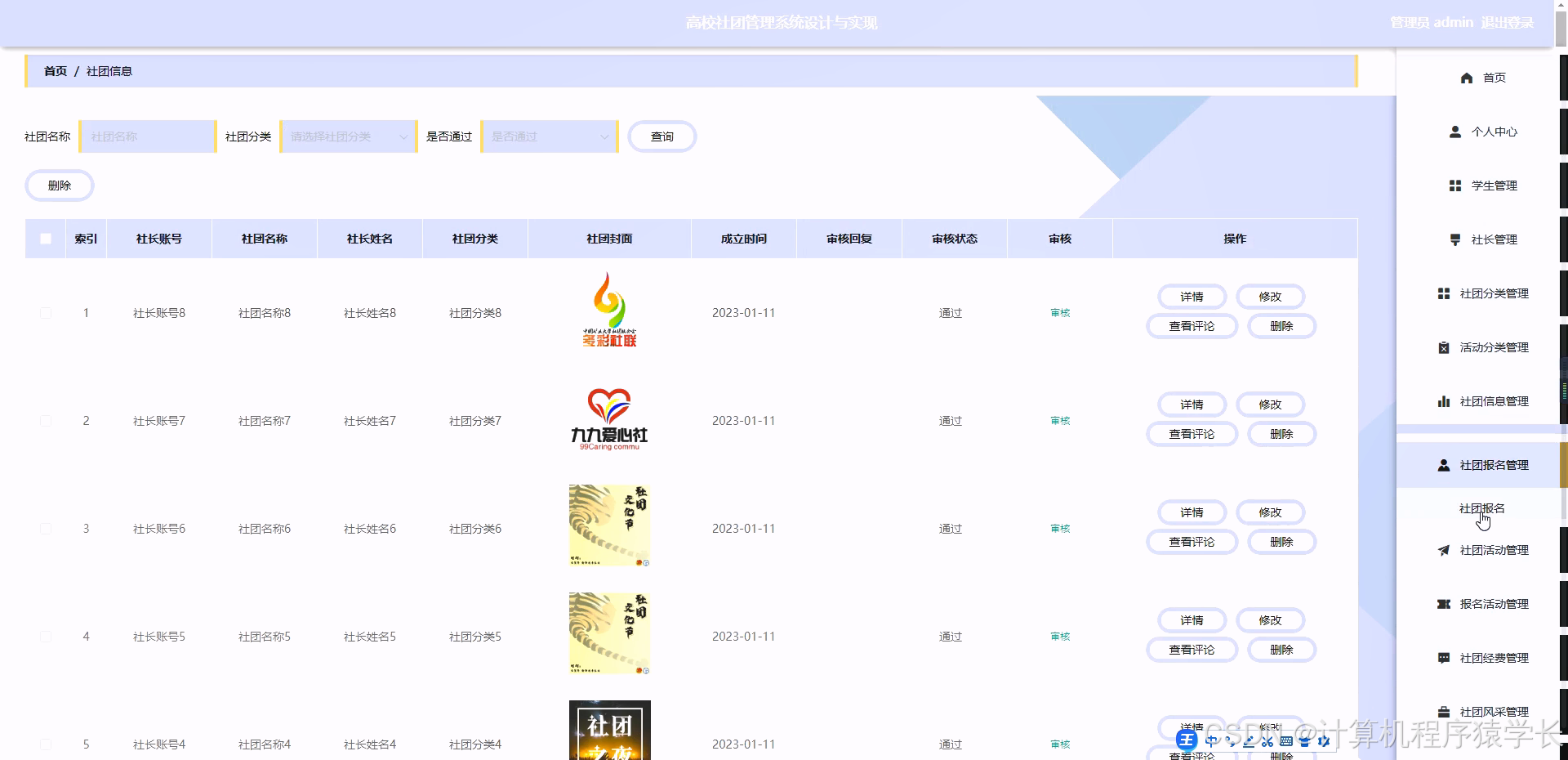Delete the 社团名称6 row
This screenshot has height=760, width=1568.
pos(1281,542)
